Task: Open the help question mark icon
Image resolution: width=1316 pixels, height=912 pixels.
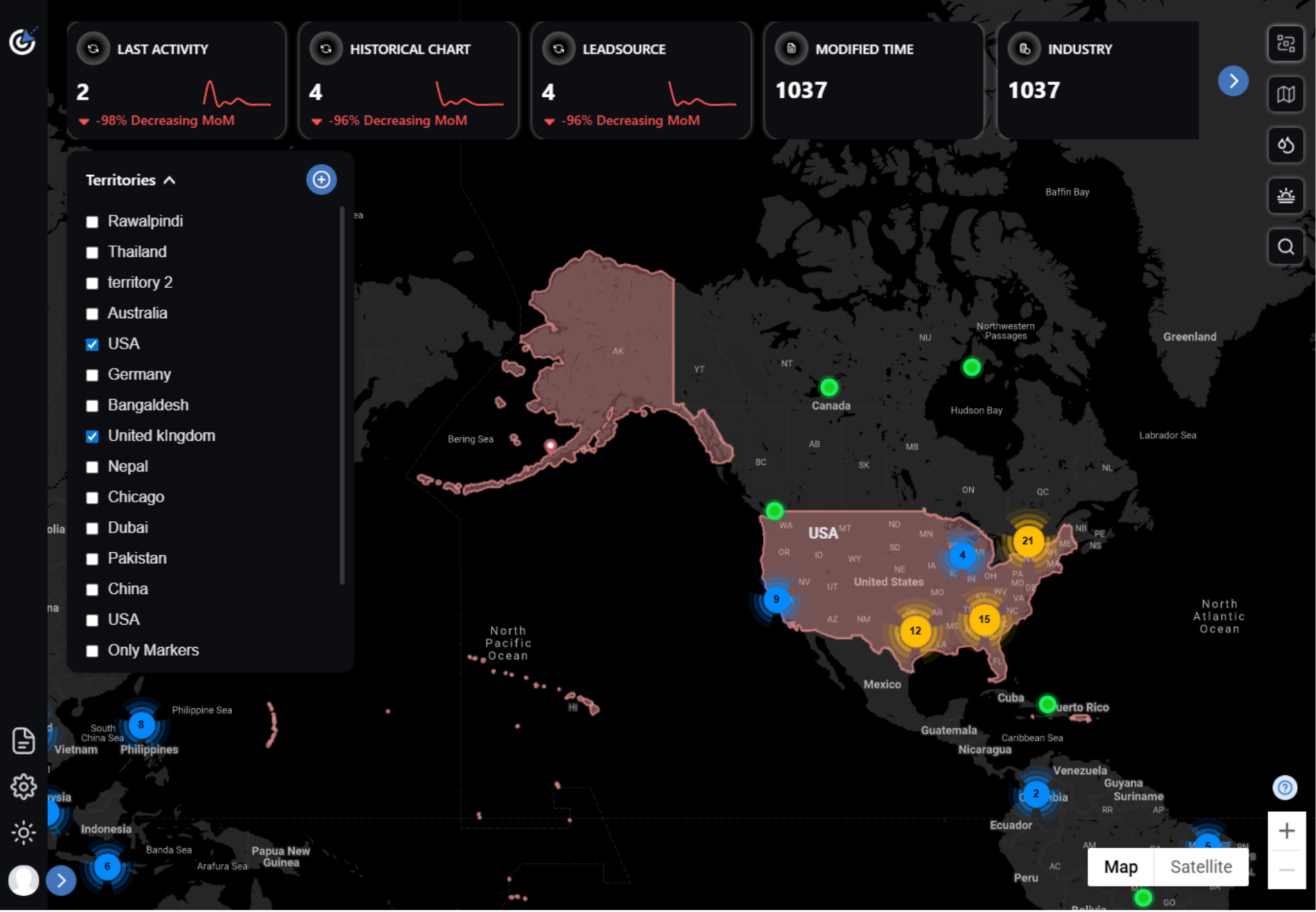Action: point(1284,787)
